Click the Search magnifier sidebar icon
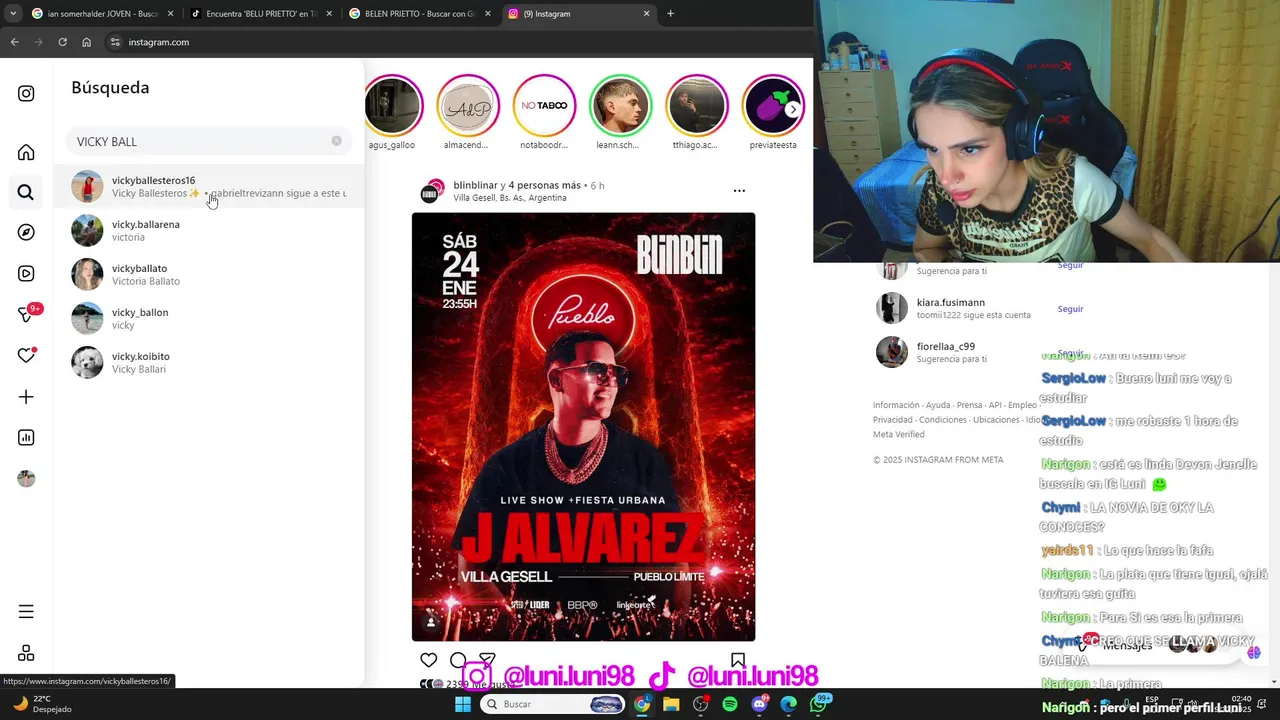Image resolution: width=1280 pixels, height=720 pixels. pyautogui.click(x=26, y=192)
